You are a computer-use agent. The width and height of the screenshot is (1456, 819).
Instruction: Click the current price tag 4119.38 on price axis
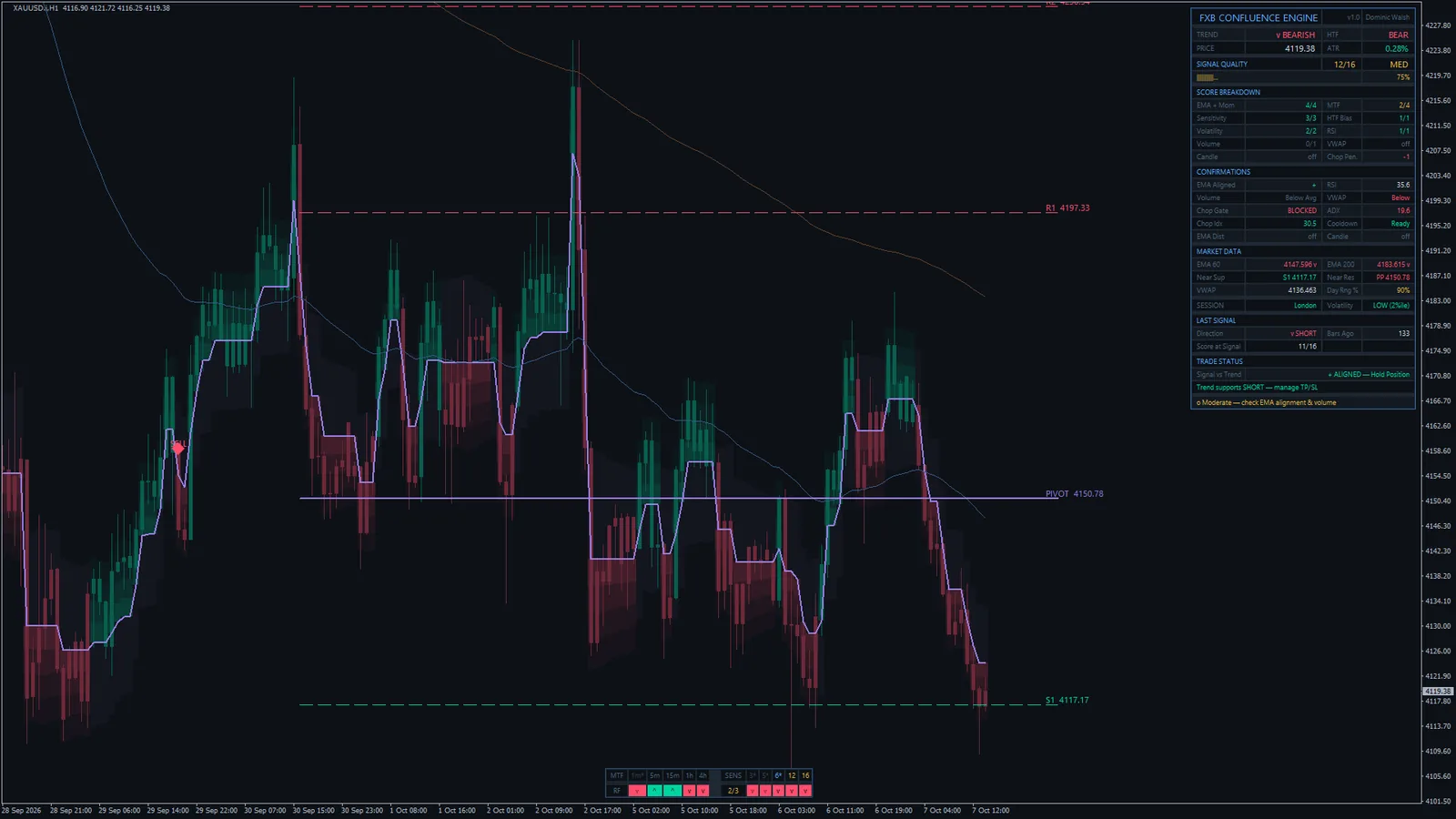[x=1438, y=692]
